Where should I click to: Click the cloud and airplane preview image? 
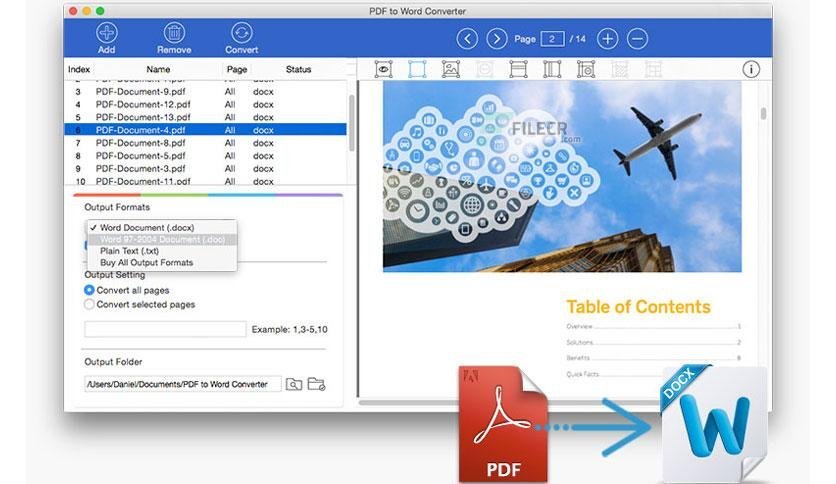click(x=562, y=176)
